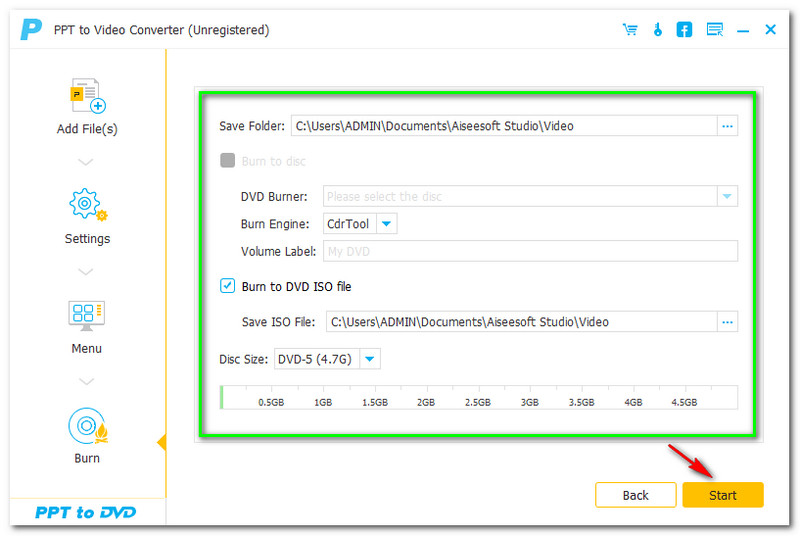Image resolution: width=800 pixels, height=536 pixels.
Task: Click the Volume Label input field
Action: click(x=530, y=251)
